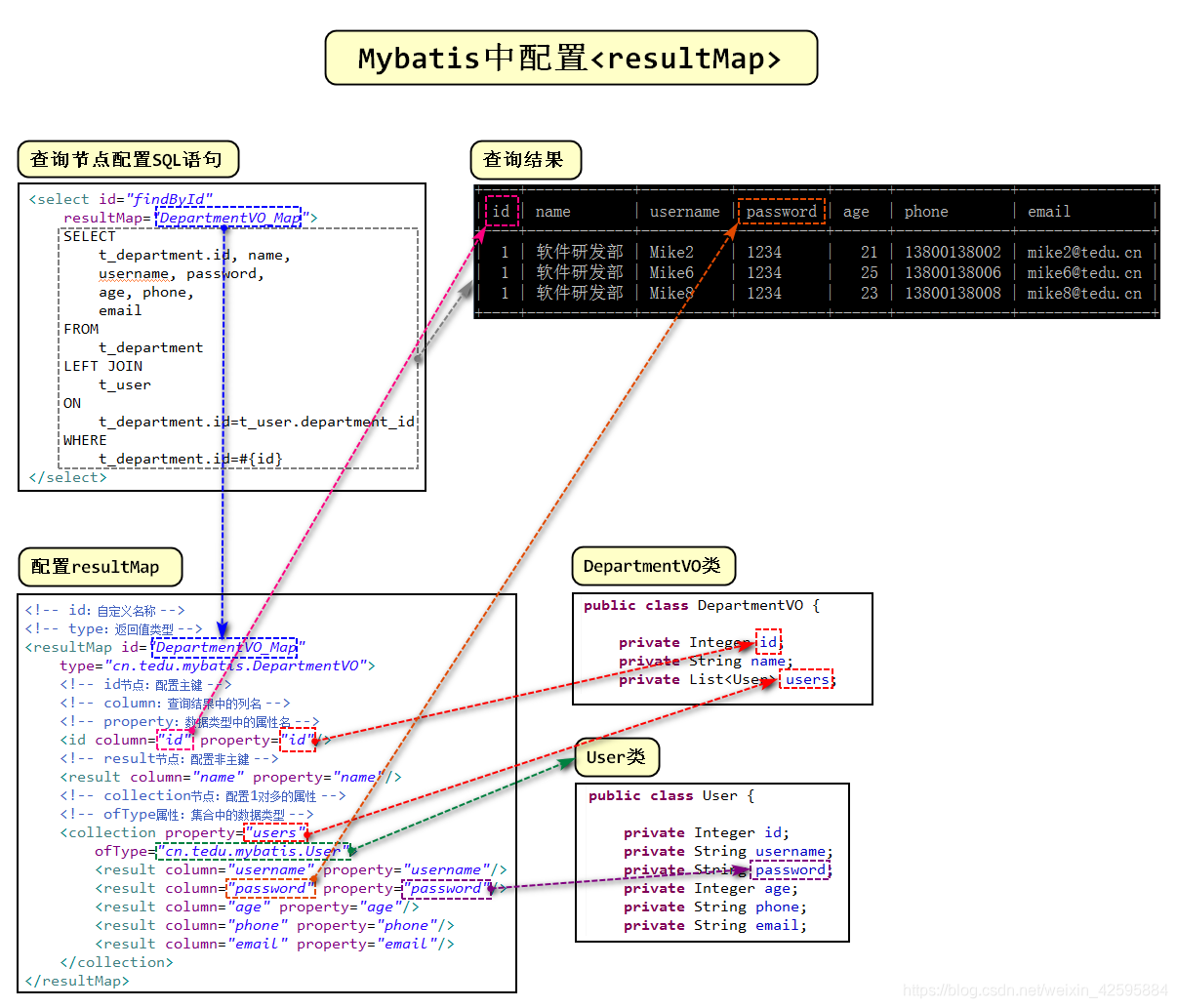Click the "配置resultMap" heading label
The height and width of the screenshot is (1008, 1177).
coord(100,566)
